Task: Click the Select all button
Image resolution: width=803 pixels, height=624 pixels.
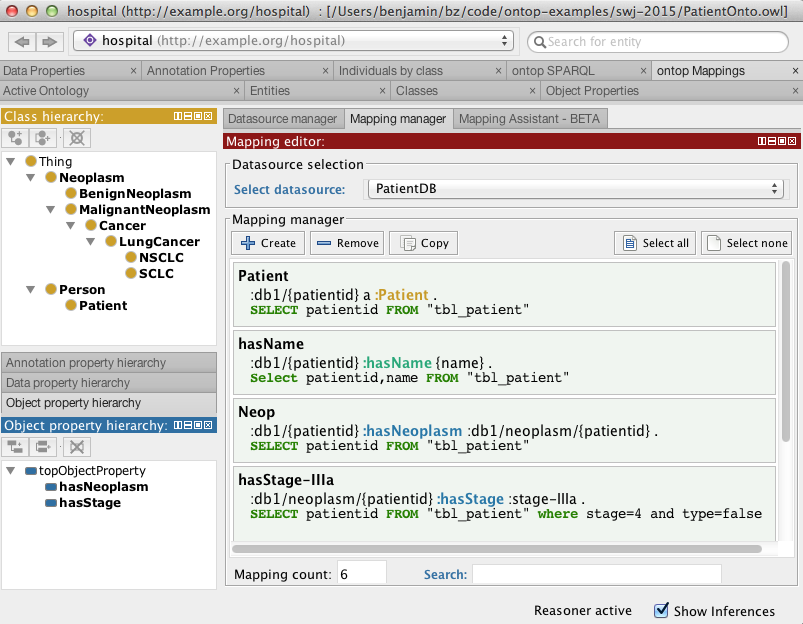Action: (x=655, y=243)
